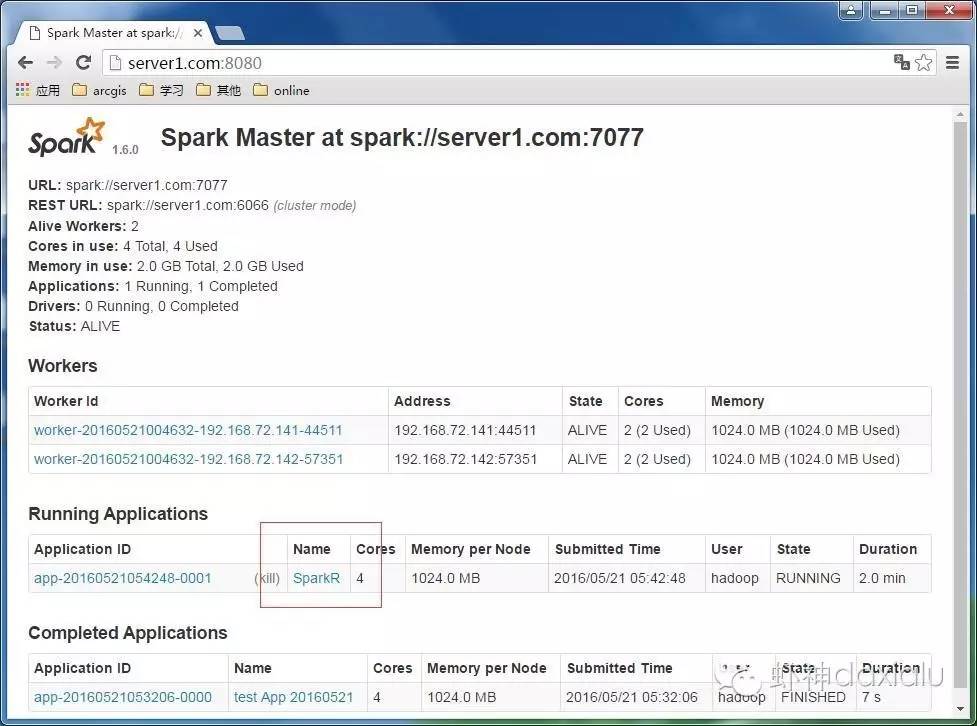Open worker link ending 192.168.72.142-57351
This screenshot has height=726, width=977.
tap(188, 459)
